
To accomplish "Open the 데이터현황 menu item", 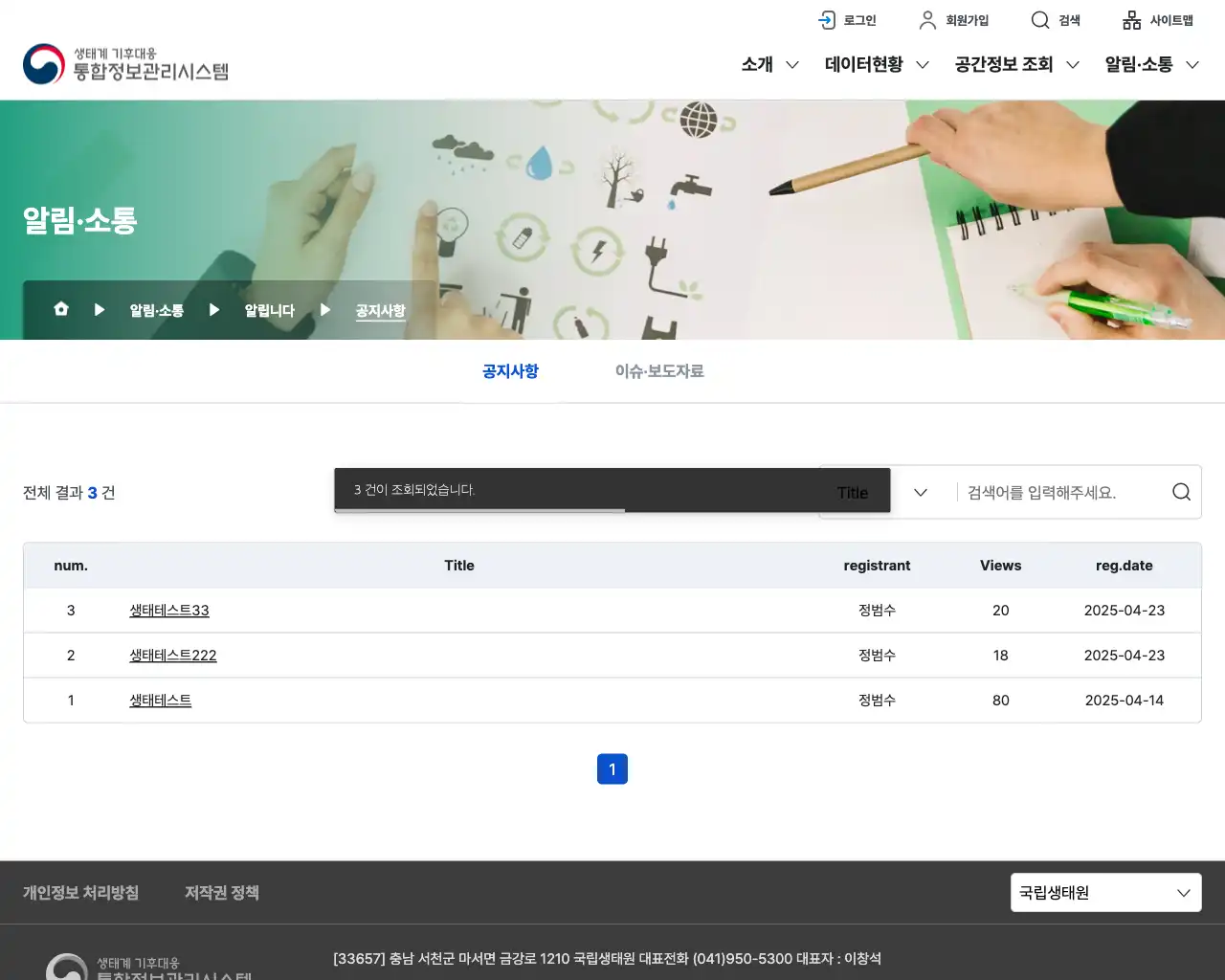I will pyautogui.click(x=864, y=64).
